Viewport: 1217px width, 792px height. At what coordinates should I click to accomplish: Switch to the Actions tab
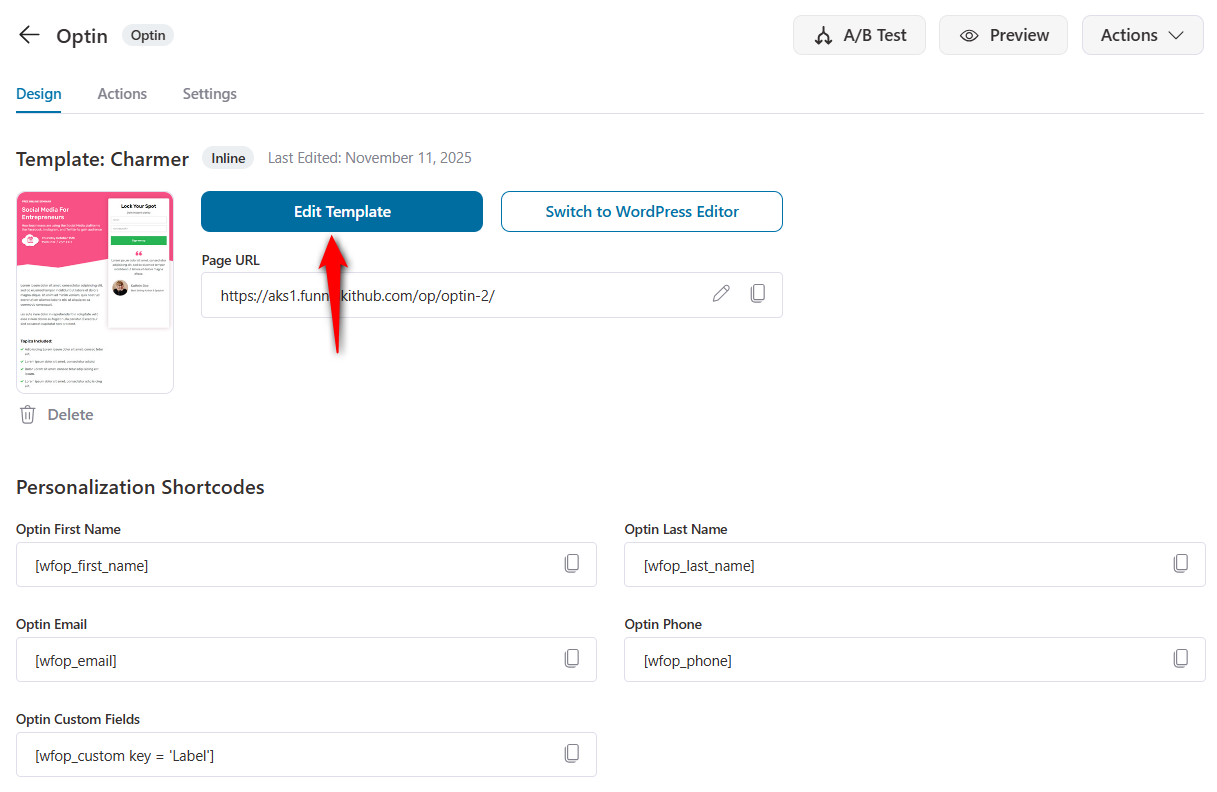click(122, 93)
